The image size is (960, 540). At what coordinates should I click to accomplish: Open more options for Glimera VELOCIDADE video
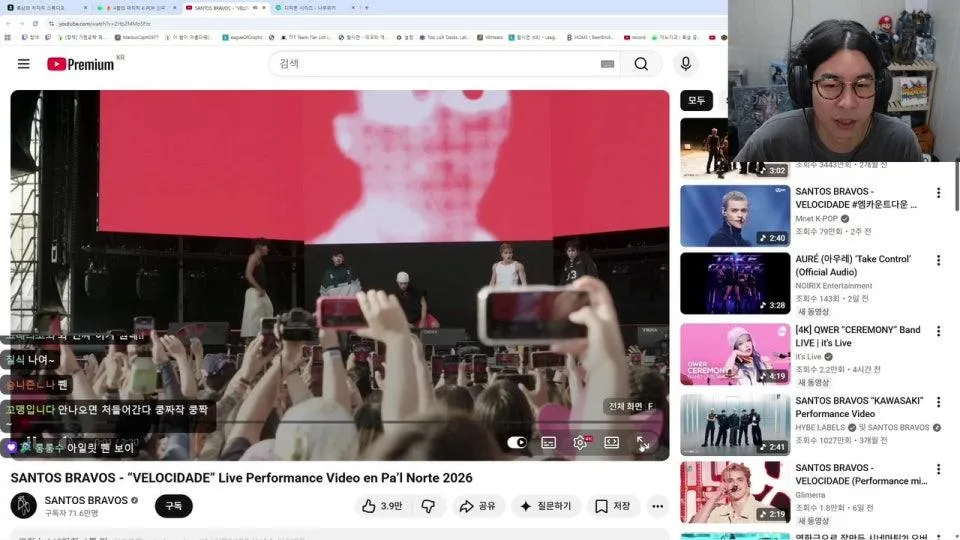(x=939, y=470)
